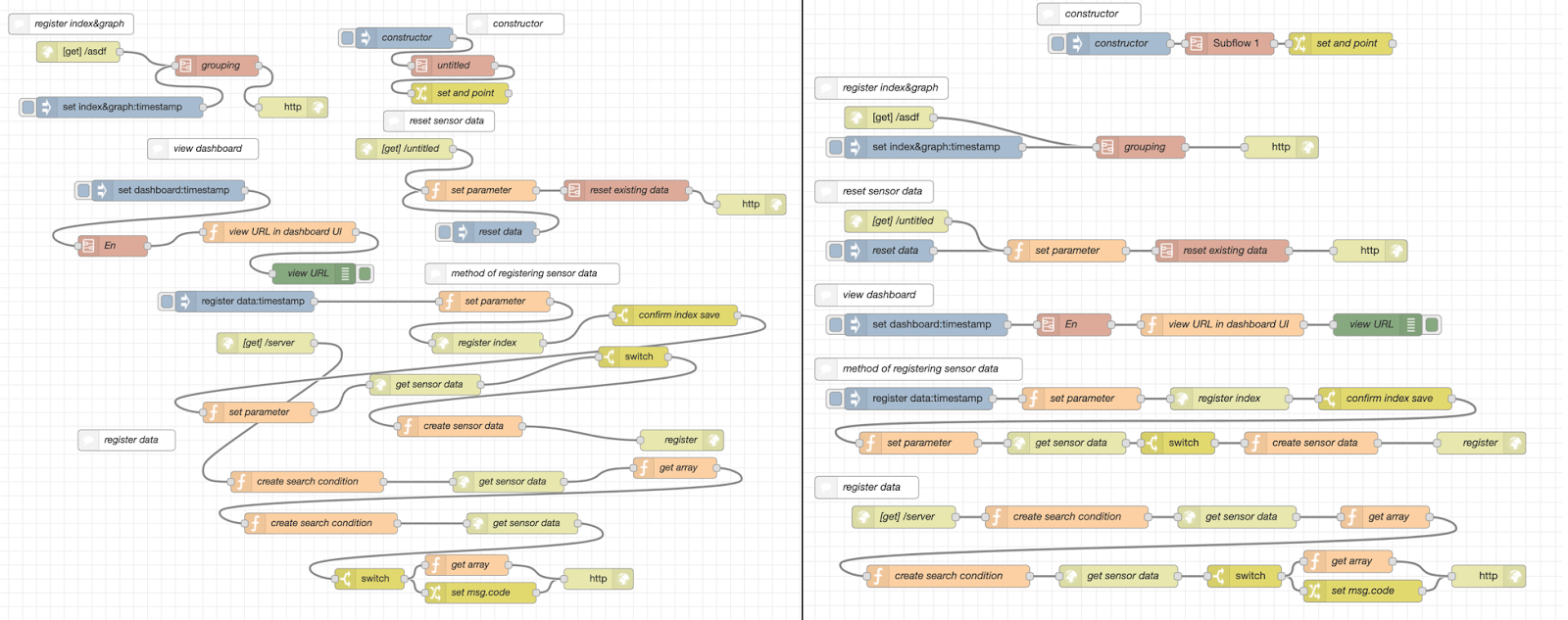
Task: Click switch icon on confirm index save, right flow
Action: [x=1330, y=399]
